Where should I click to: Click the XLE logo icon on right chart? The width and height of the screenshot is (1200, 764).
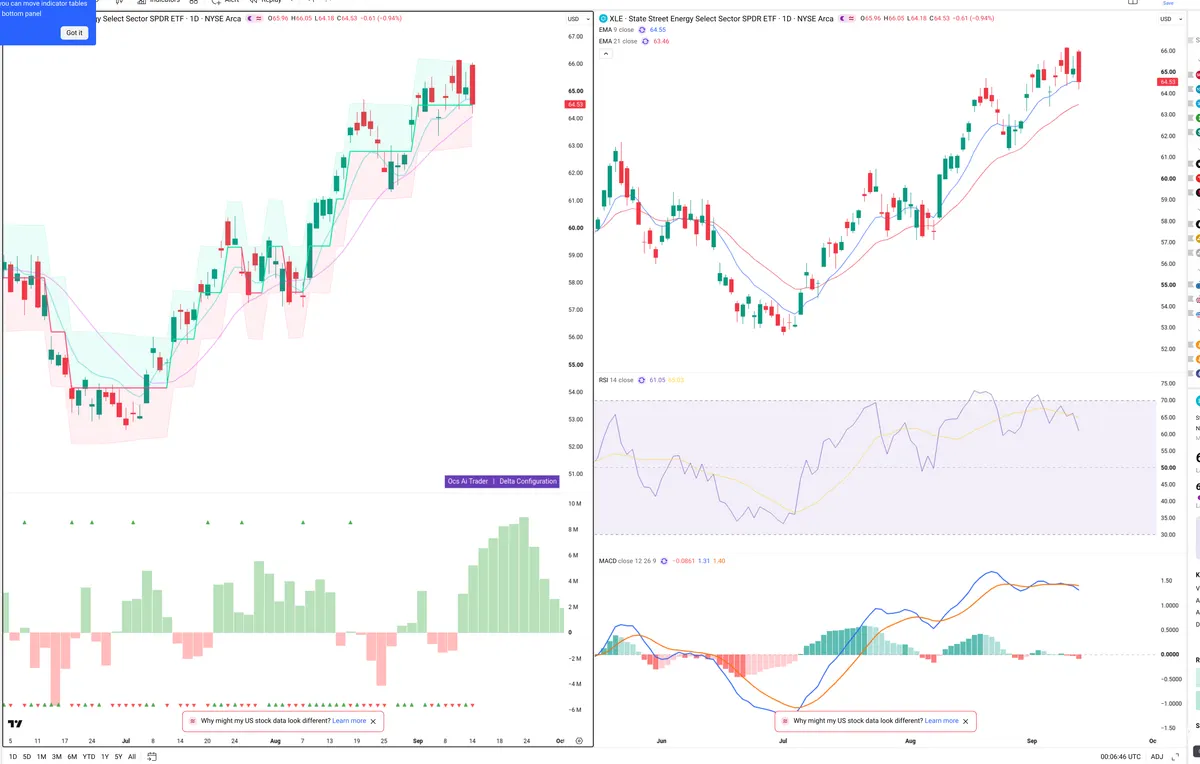click(x=602, y=19)
